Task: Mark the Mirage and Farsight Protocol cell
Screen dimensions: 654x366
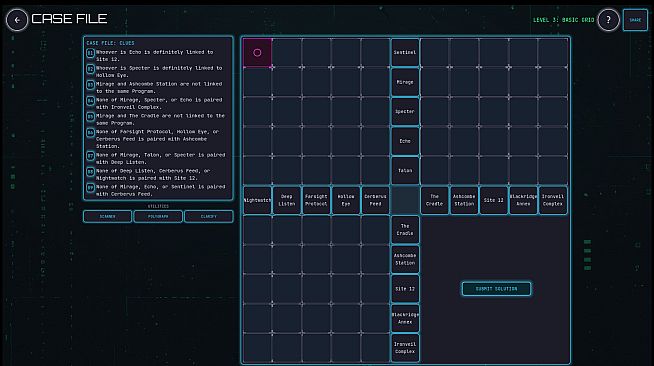Action: pyautogui.click(x=316, y=82)
